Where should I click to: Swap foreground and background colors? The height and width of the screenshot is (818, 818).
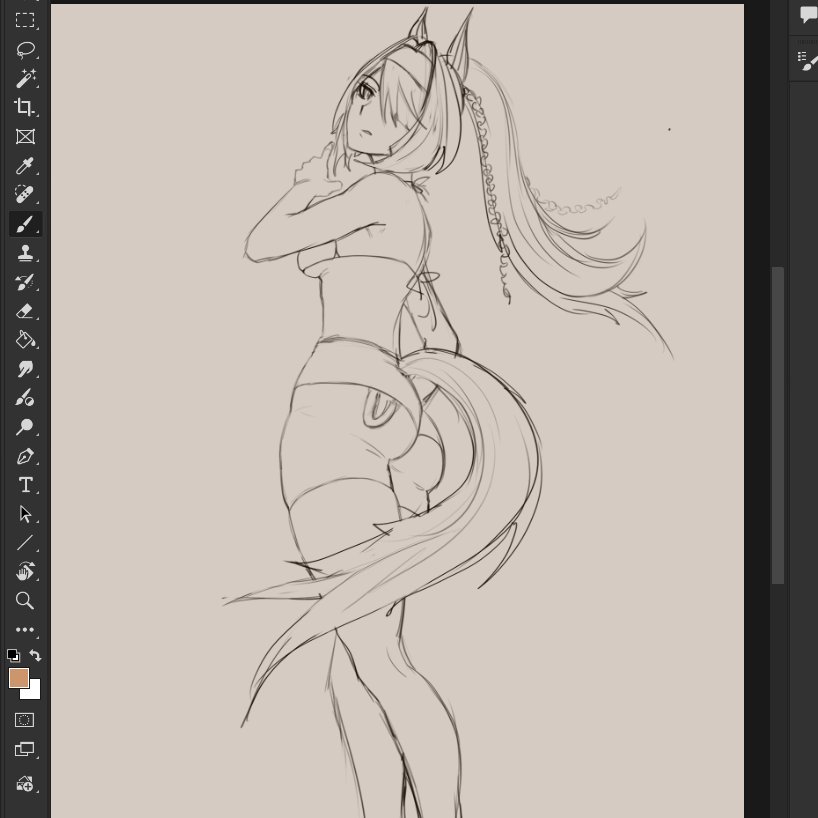pyautogui.click(x=35, y=655)
